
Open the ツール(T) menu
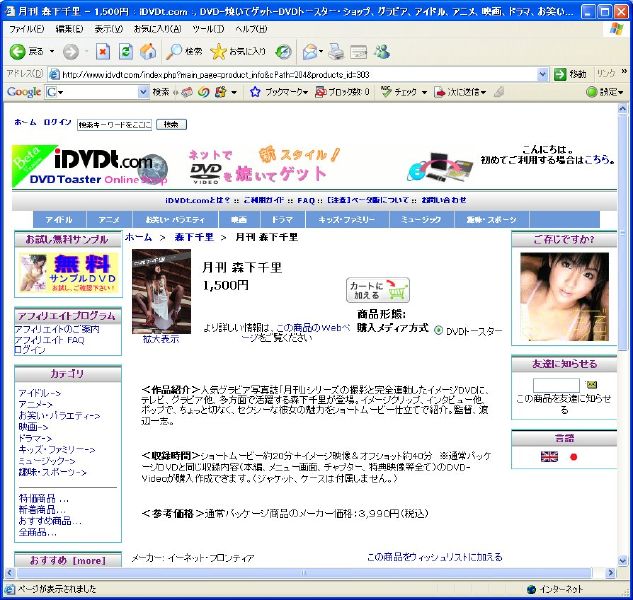pos(207,29)
